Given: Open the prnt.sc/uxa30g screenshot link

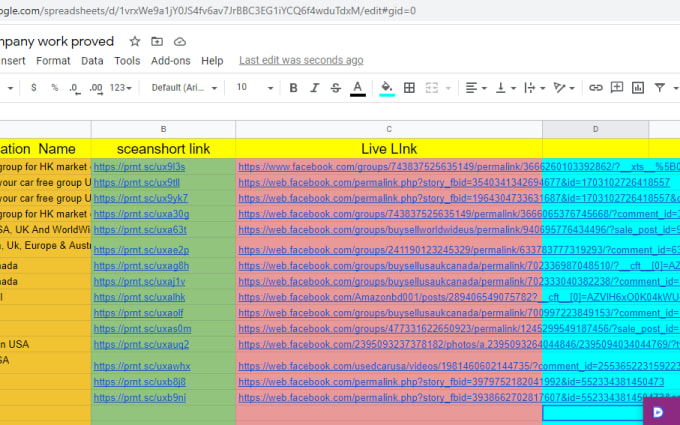Looking at the screenshot, I should coord(141,214).
